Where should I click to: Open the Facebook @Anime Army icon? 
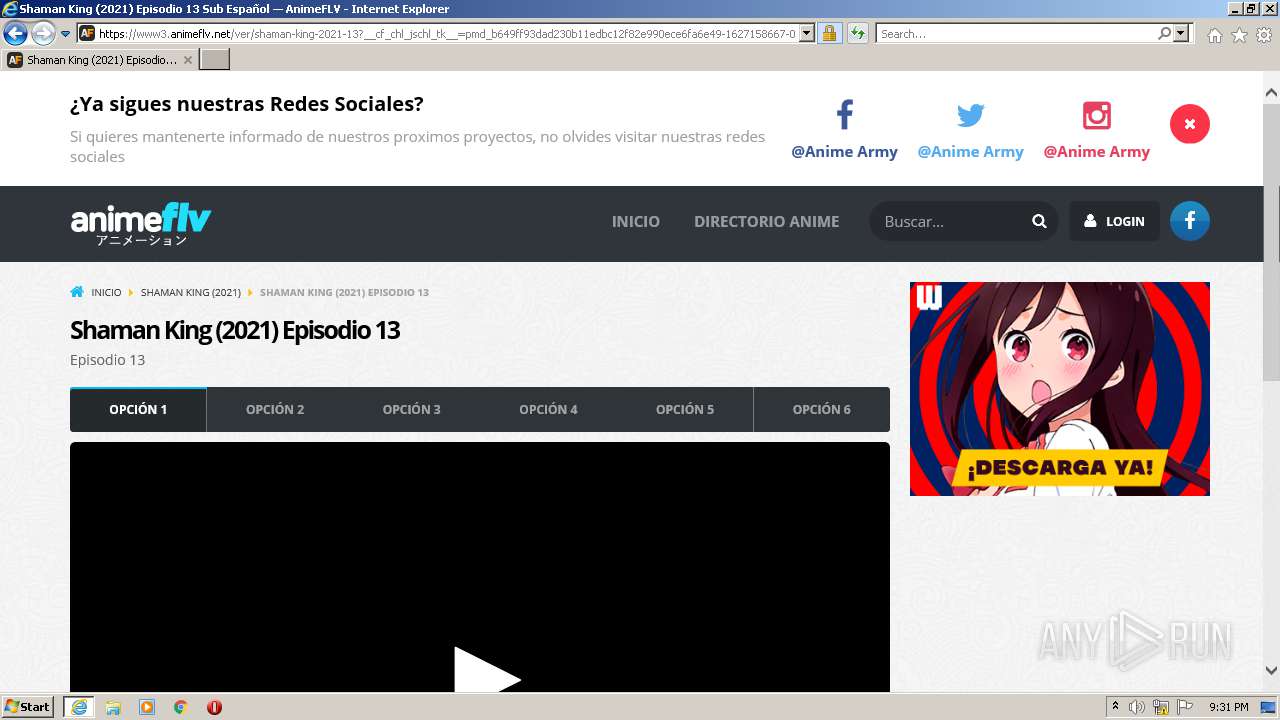(x=845, y=115)
